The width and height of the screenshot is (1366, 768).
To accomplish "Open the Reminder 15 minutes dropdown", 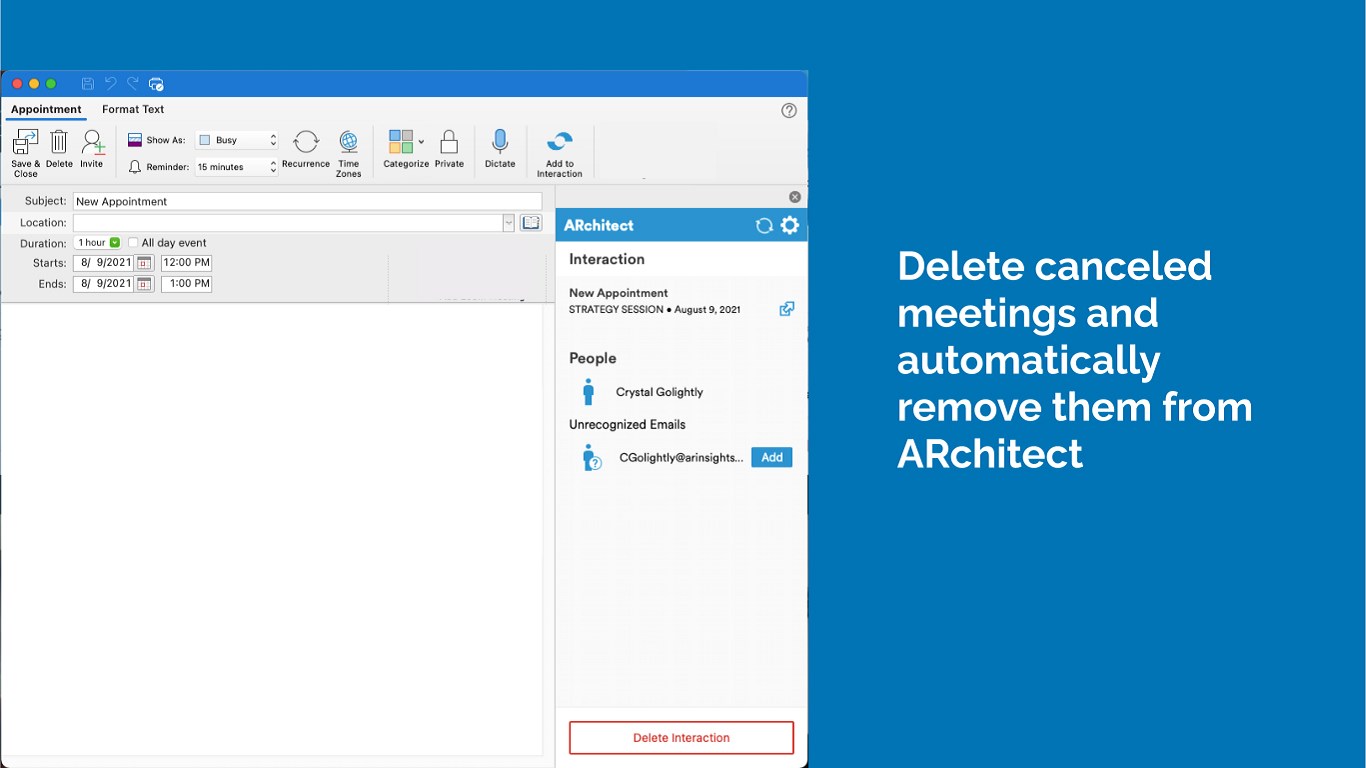I will [237, 167].
